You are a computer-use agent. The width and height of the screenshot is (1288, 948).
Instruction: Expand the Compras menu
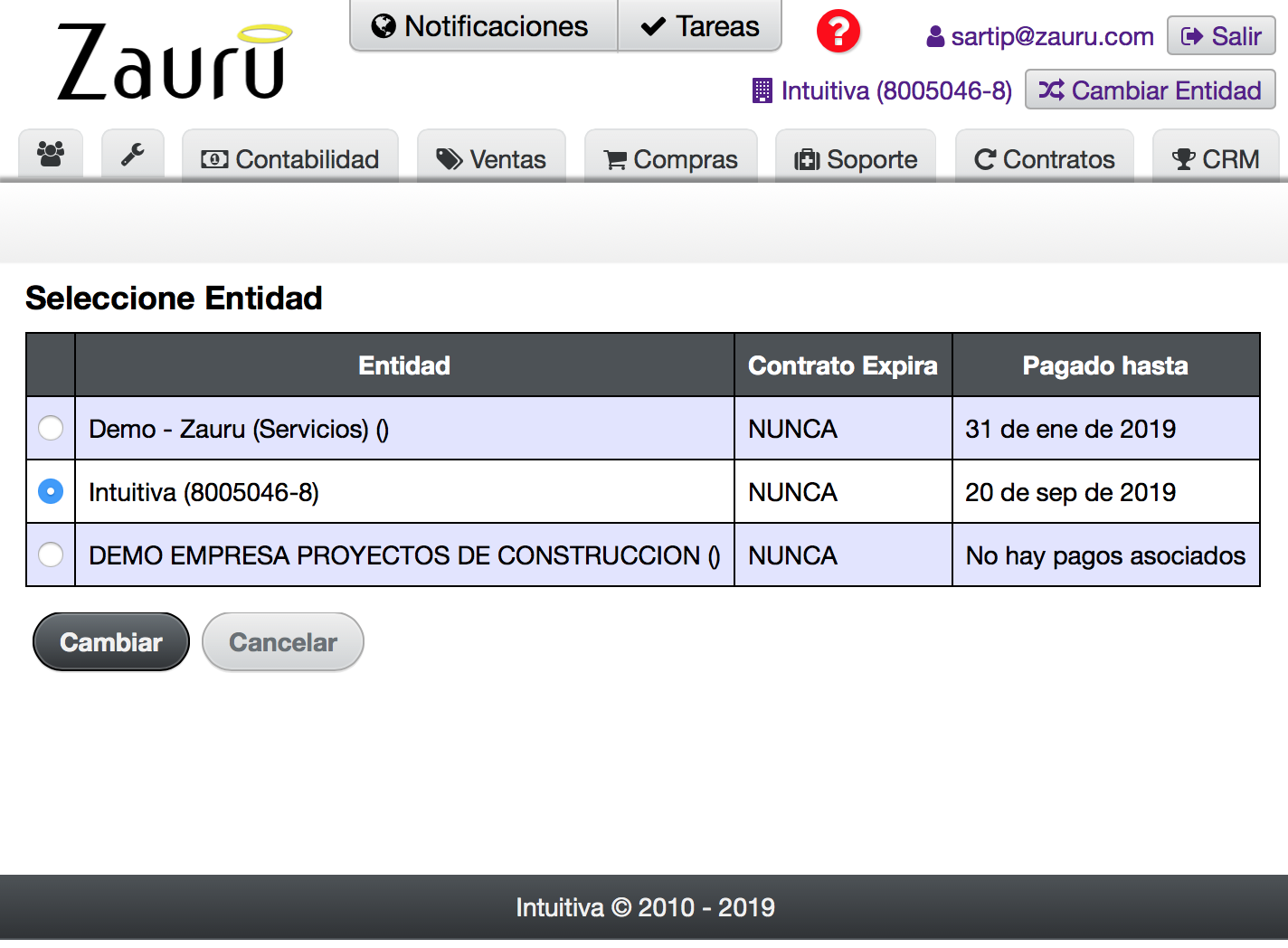pos(671,158)
